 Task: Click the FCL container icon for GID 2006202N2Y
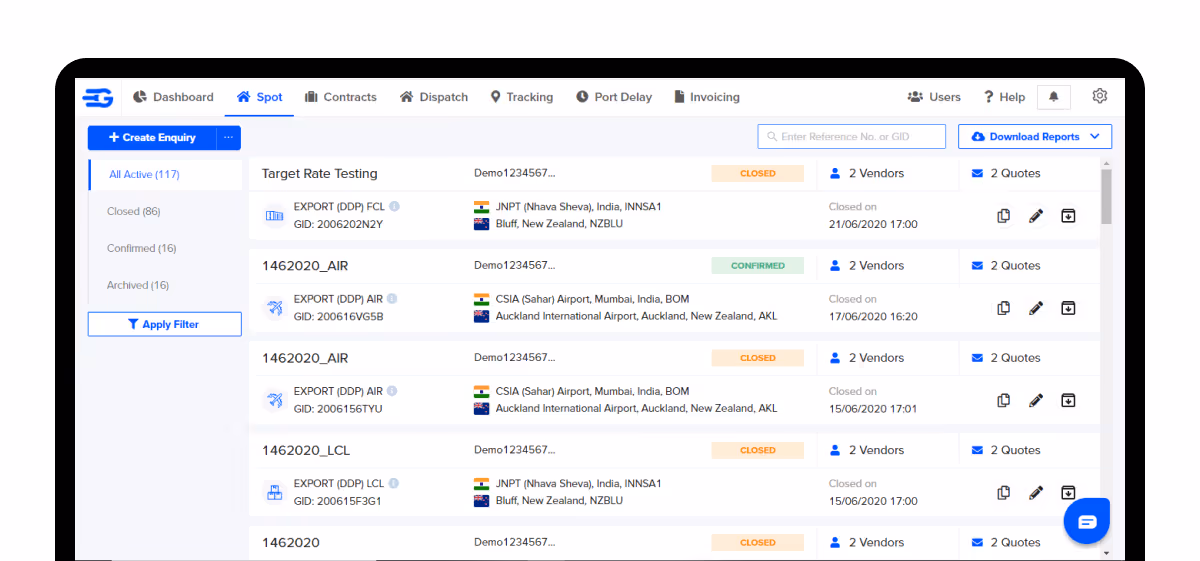(x=274, y=216)
